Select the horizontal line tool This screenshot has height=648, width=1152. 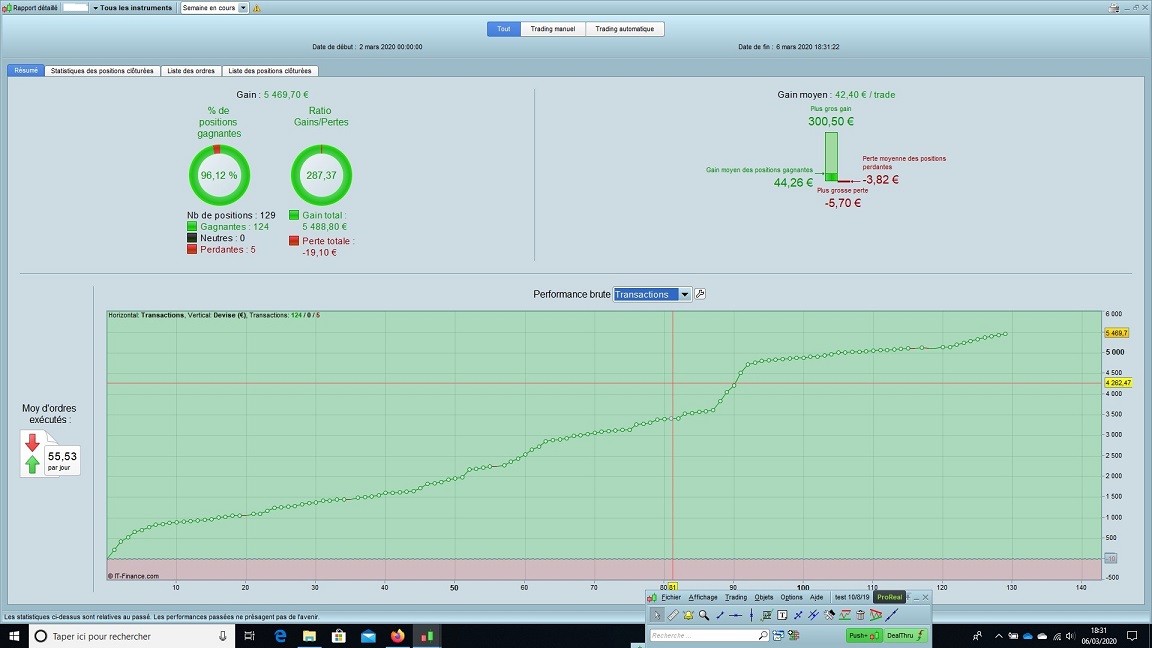[735, 615]
